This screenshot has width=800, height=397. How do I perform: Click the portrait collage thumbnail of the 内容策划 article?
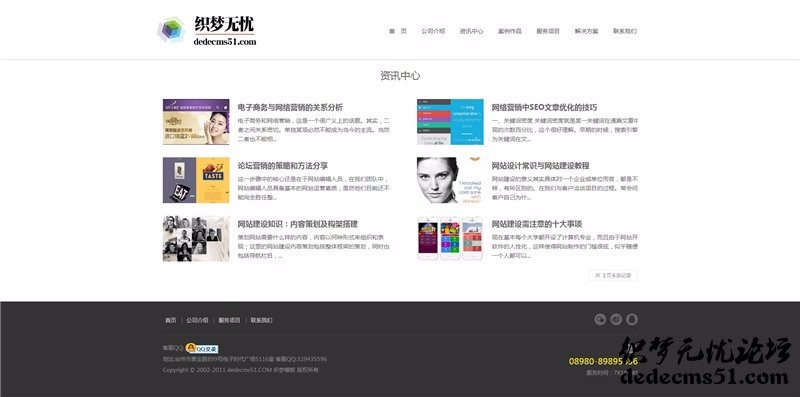point(196,238)
